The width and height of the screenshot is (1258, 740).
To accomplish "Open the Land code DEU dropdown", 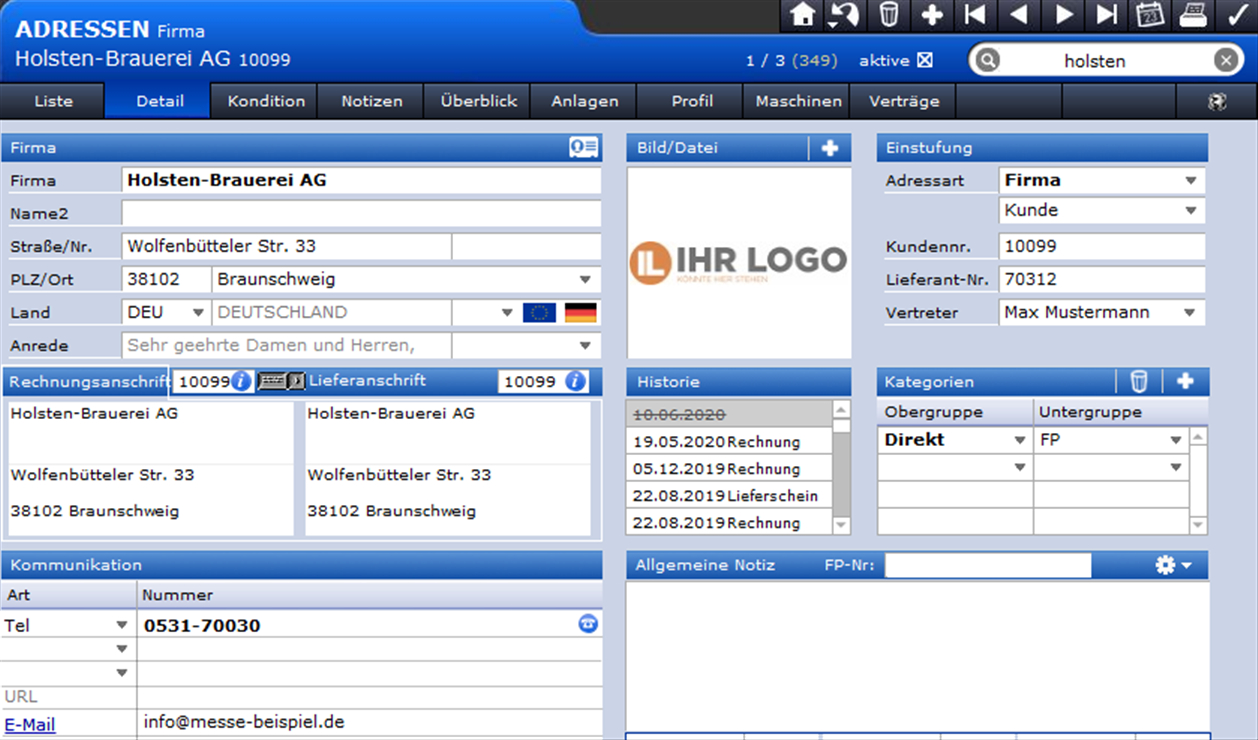I will pyautogui.click(x=198, y=312).
